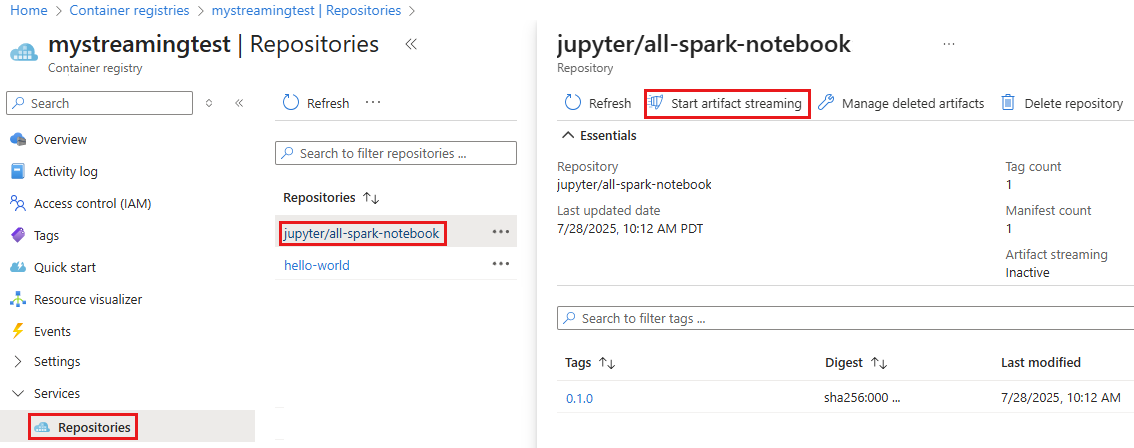Screen dimensions: 1134x448
Task: Click the Start artifact streaming megaphone icon
Action: click(657, 103)
